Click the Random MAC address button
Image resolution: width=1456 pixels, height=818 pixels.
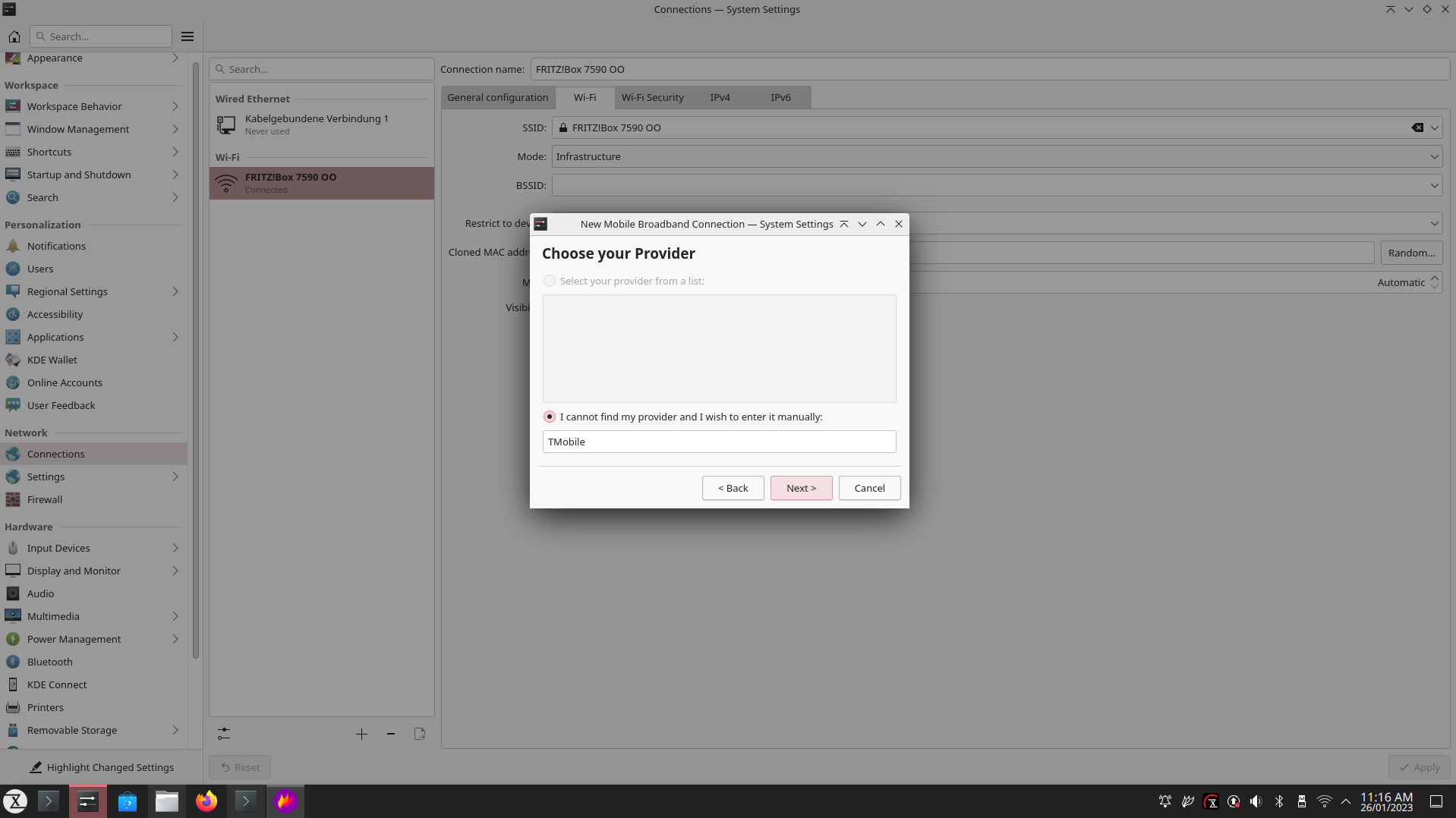(1410, 253)
